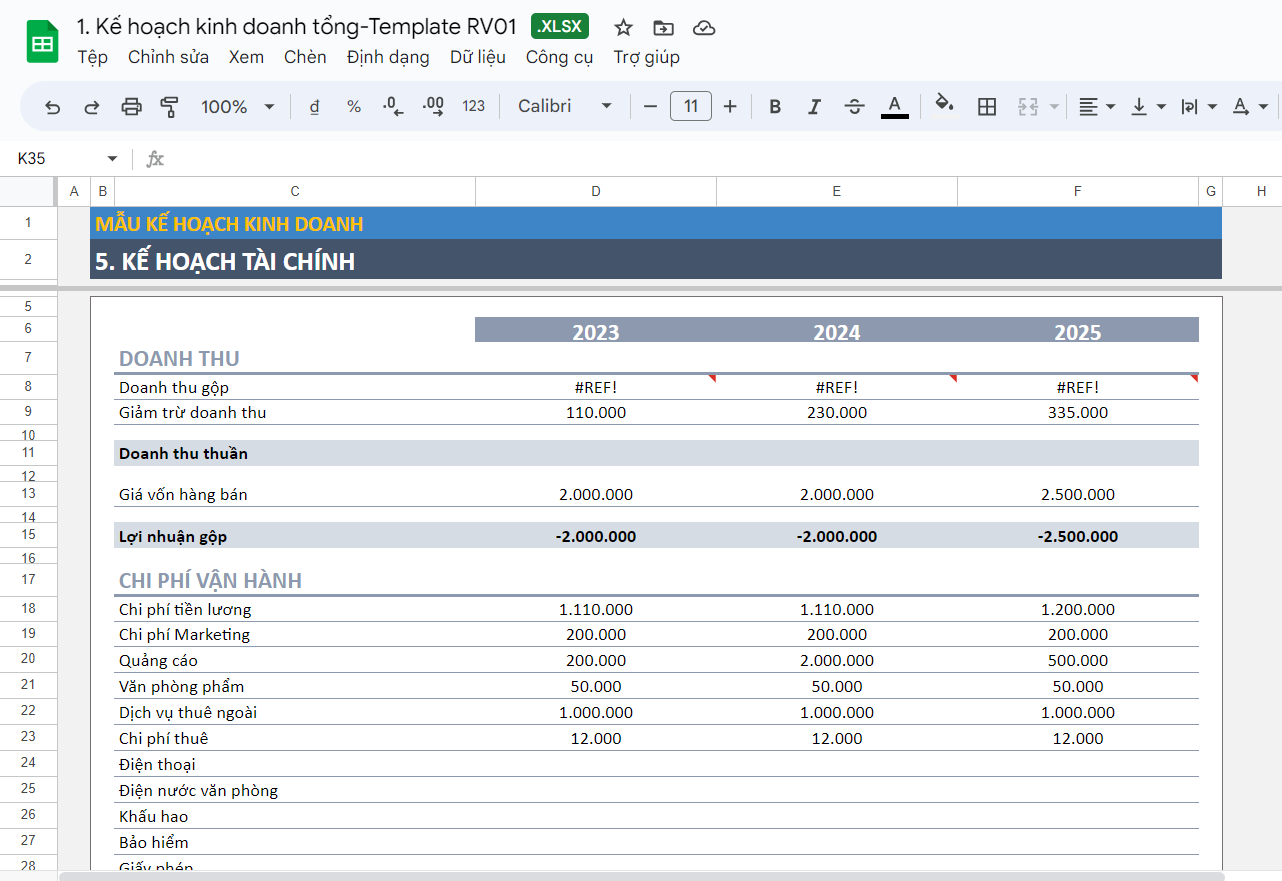Viewport: 1282px width, 881px height.
Task: Open the 123 number formats menu
Action: point(474,106)
